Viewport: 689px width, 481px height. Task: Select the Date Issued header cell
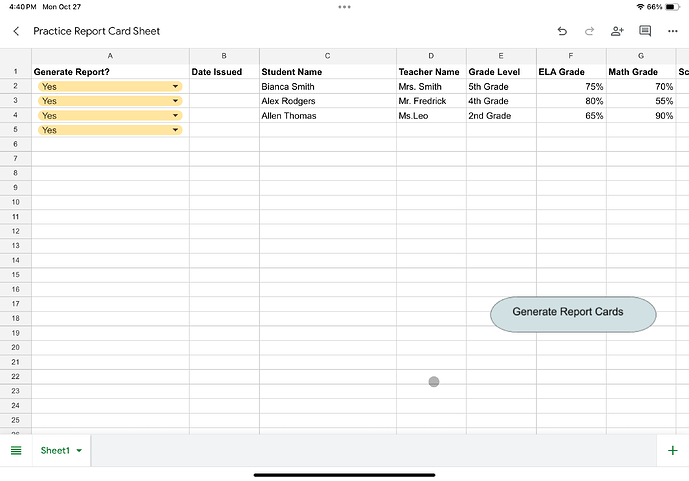224,72
